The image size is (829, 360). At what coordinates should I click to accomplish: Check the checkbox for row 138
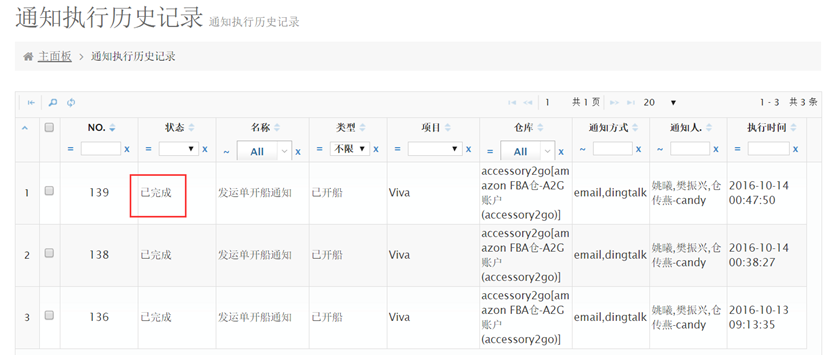[49, 253]
